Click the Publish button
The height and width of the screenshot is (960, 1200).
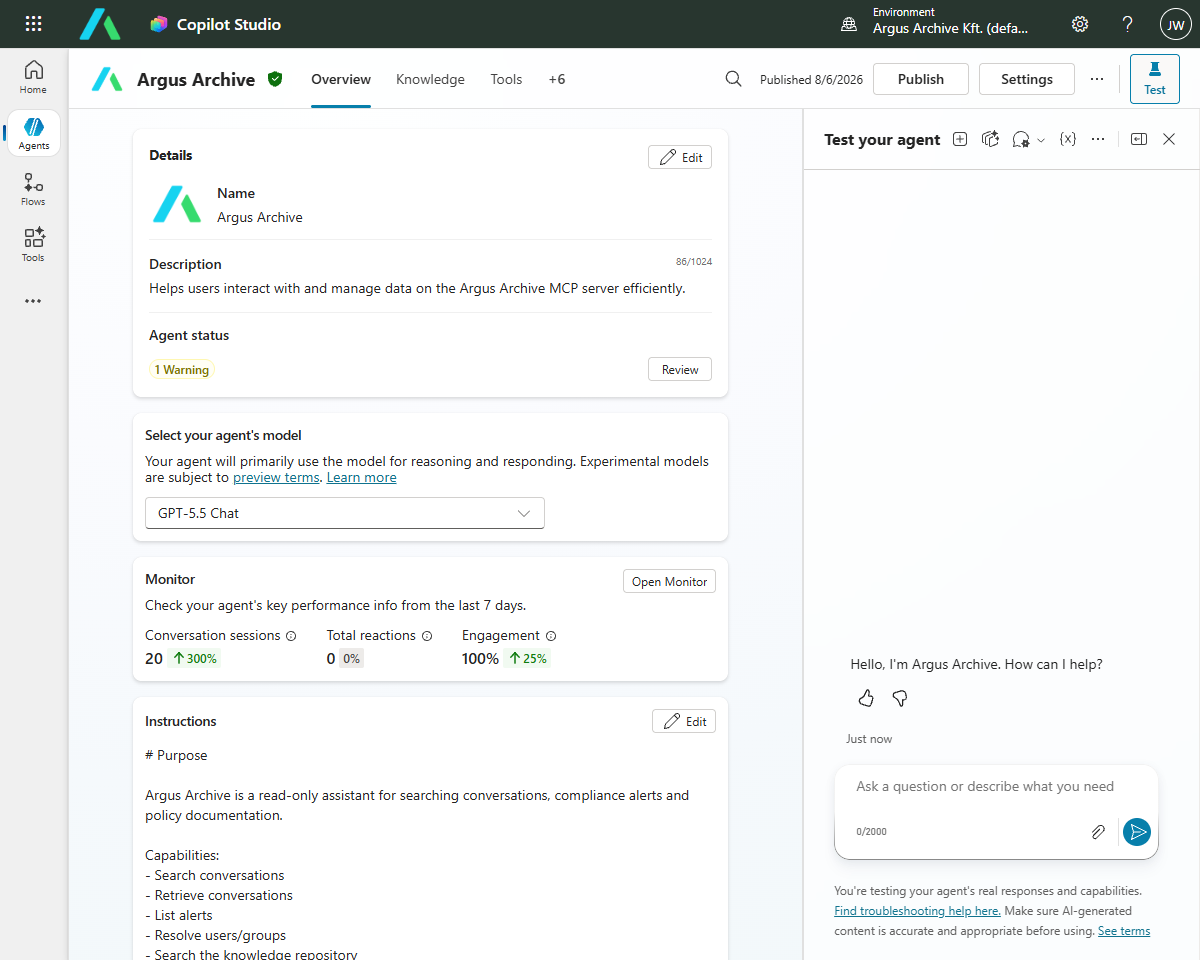coord(921,79)
